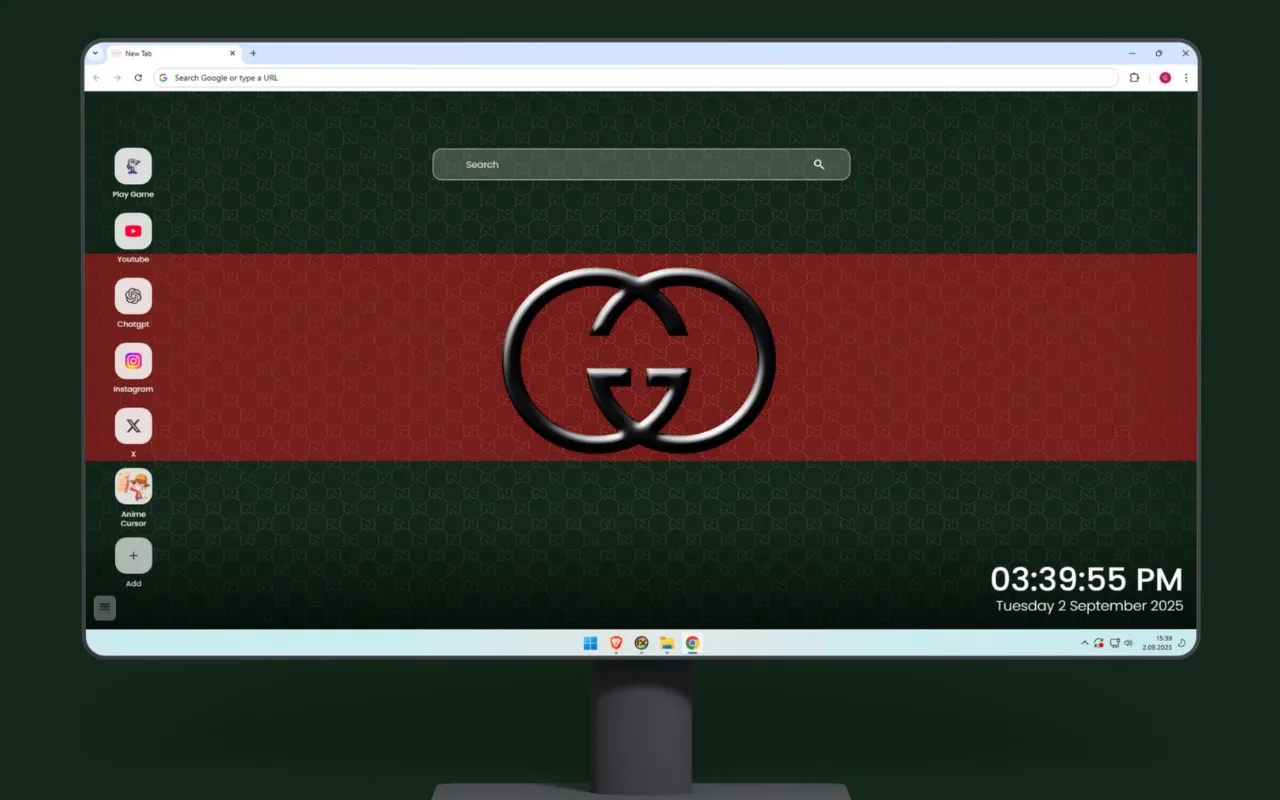This screenshot has width=1280, height=800.
Task: Open the round black-yellow taskbar app
Action: tap(641, 643)
